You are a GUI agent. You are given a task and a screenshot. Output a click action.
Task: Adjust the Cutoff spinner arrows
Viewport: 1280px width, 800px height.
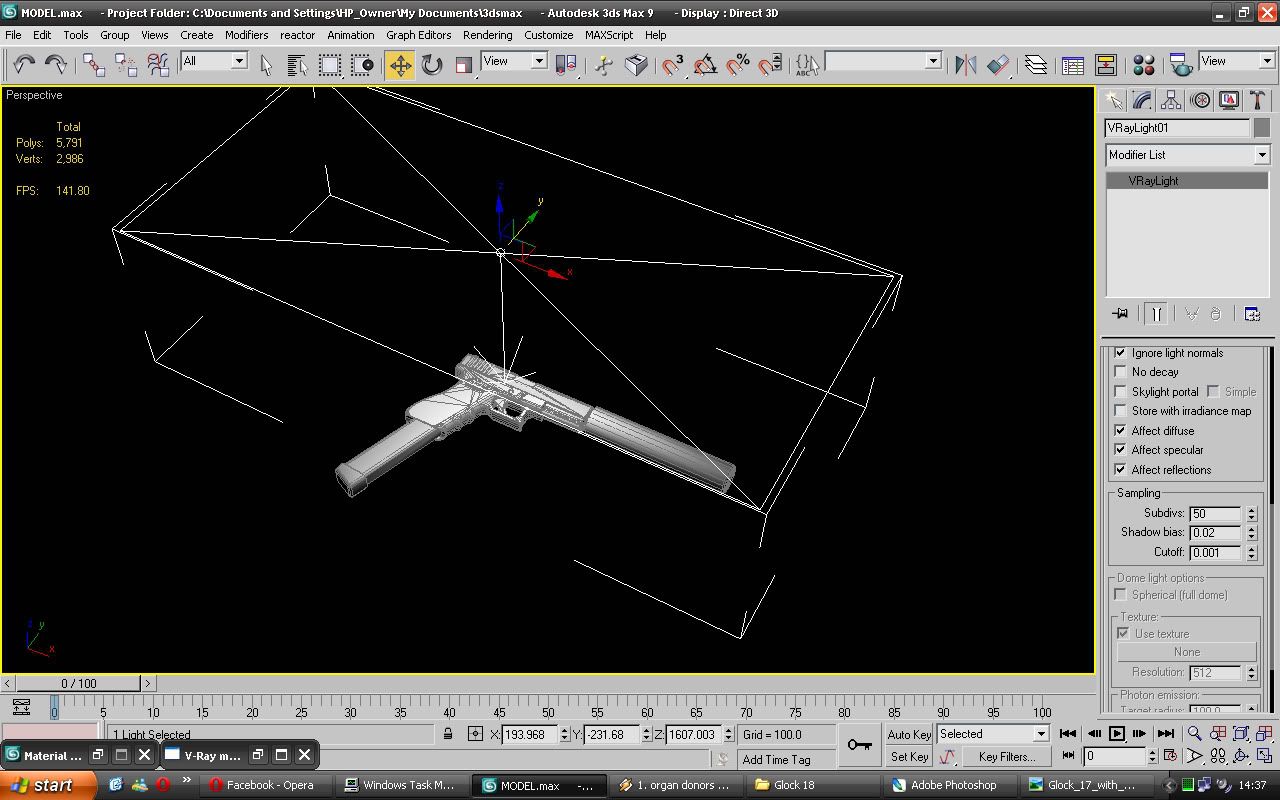click(x=1250, y=552)
